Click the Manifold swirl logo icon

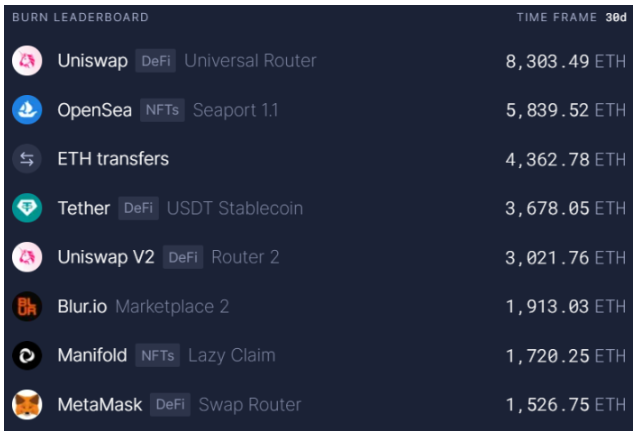pyautogui.click(x=27, y=355)
